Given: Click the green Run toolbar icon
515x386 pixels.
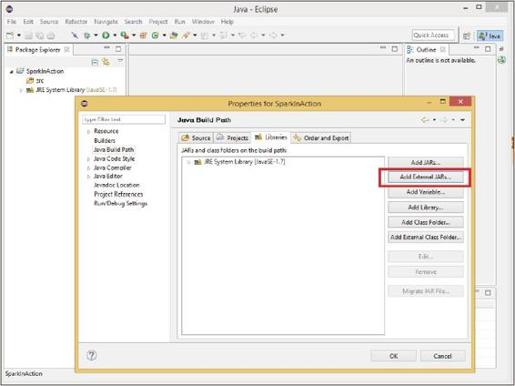Looking at the screenshot, I should (x=106, y=35).
